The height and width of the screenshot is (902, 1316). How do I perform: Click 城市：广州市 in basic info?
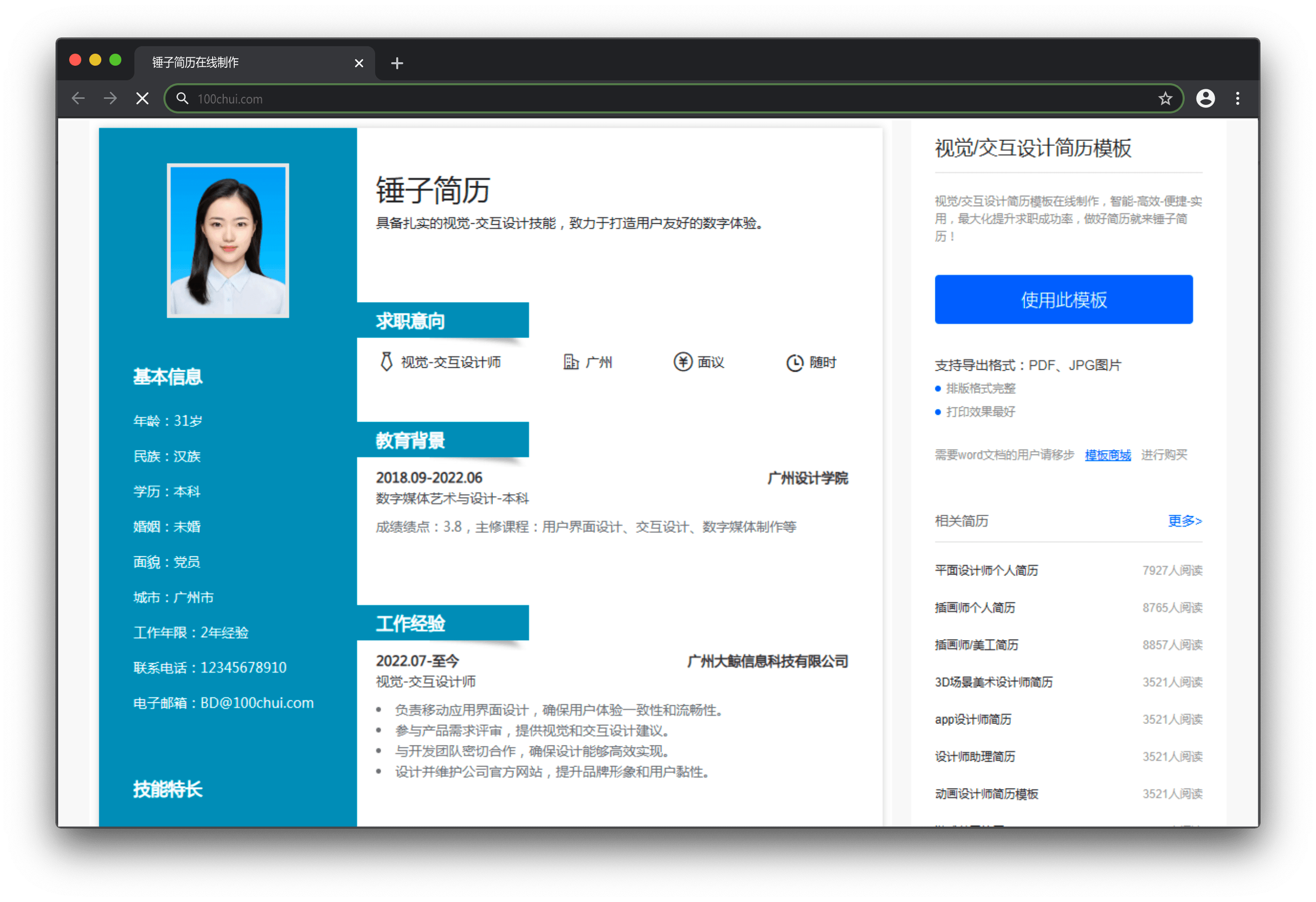click(x=174, y=597)
